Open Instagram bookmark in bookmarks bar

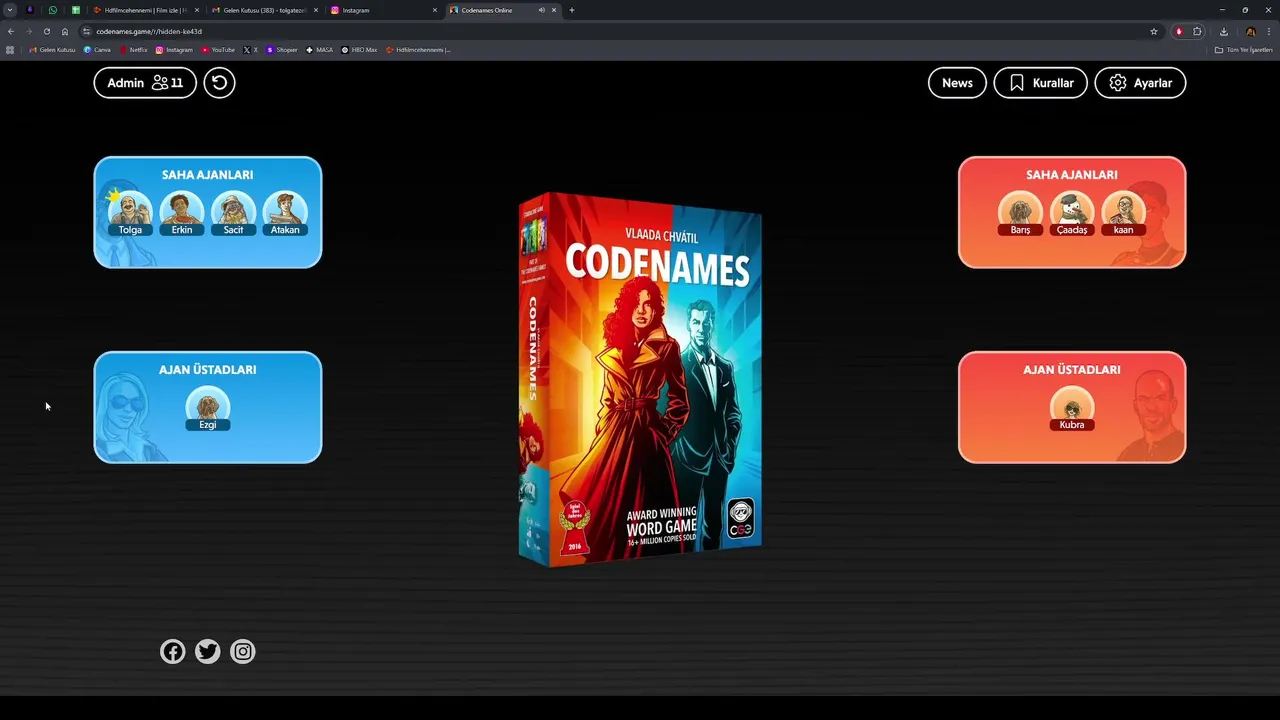pyautogui.click(x=174, y=49)
